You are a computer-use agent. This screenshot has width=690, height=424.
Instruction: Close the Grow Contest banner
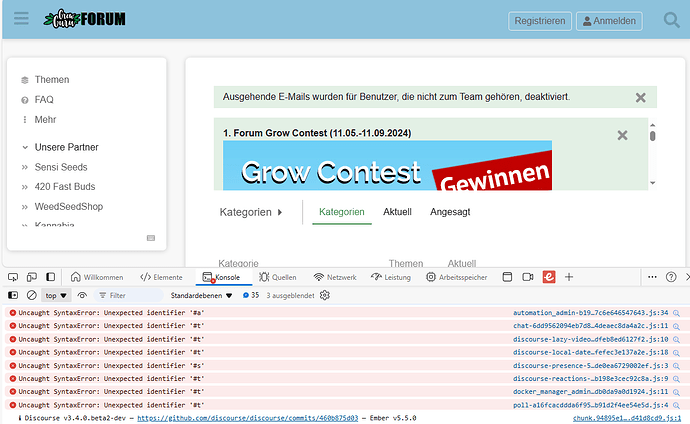[622, 135]
